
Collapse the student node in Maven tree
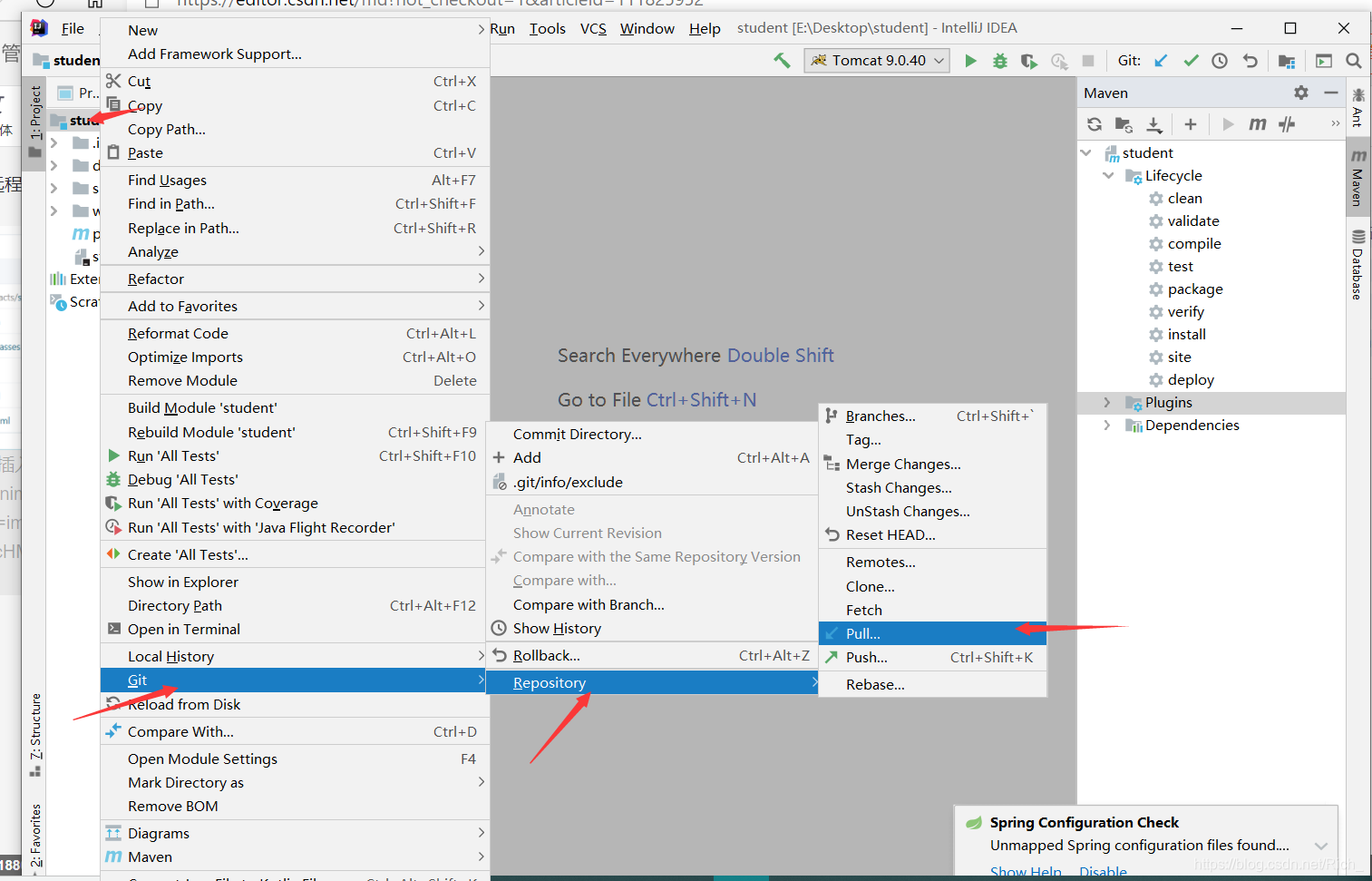(1086, 152)
